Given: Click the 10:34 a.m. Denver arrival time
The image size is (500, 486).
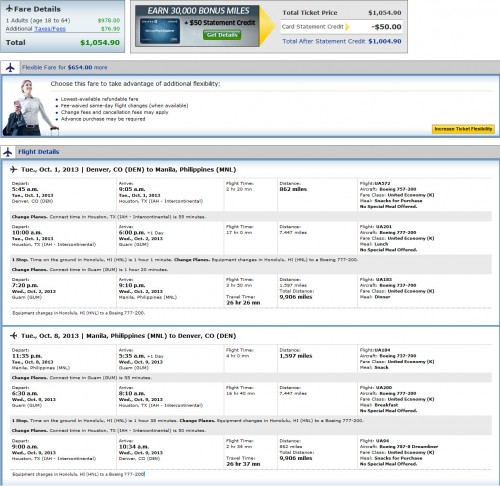Looking at the screenshot, I should [134, 447].
